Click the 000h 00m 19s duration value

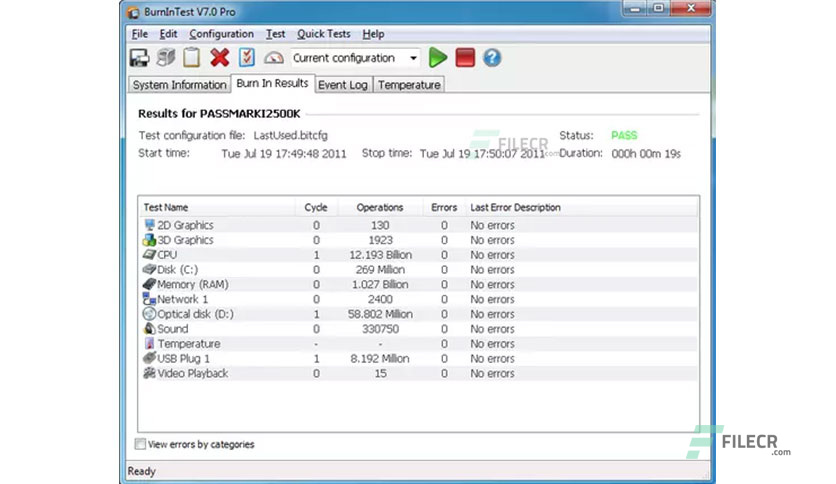point(646,154)
